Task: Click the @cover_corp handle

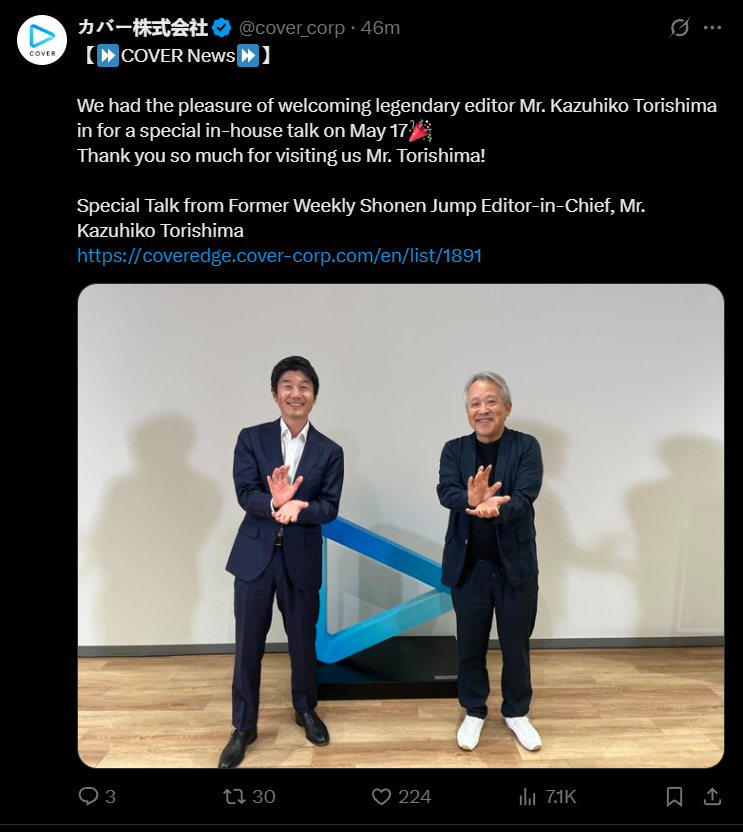Action: 292,28
